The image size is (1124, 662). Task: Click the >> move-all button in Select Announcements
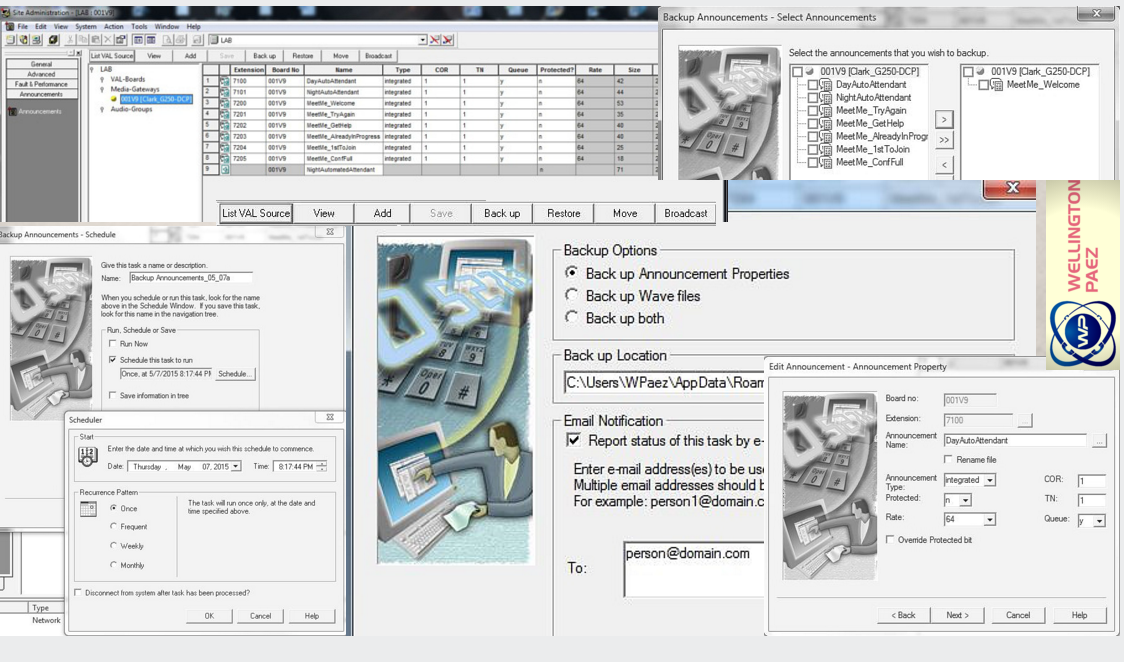(x=944, y=140)
